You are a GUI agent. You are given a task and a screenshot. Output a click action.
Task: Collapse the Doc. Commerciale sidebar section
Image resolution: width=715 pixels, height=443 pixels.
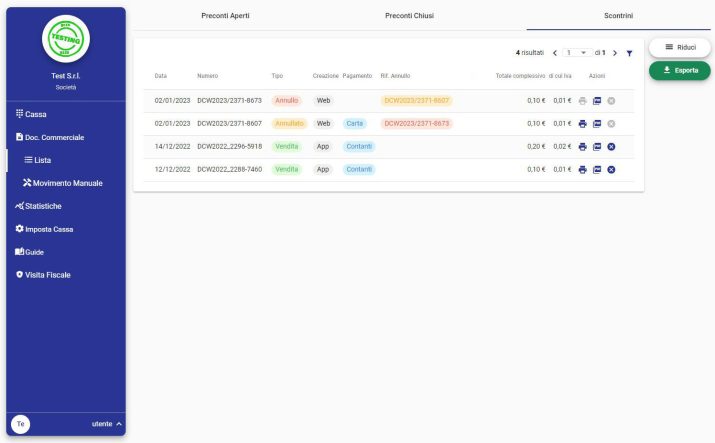coord(55,137)
